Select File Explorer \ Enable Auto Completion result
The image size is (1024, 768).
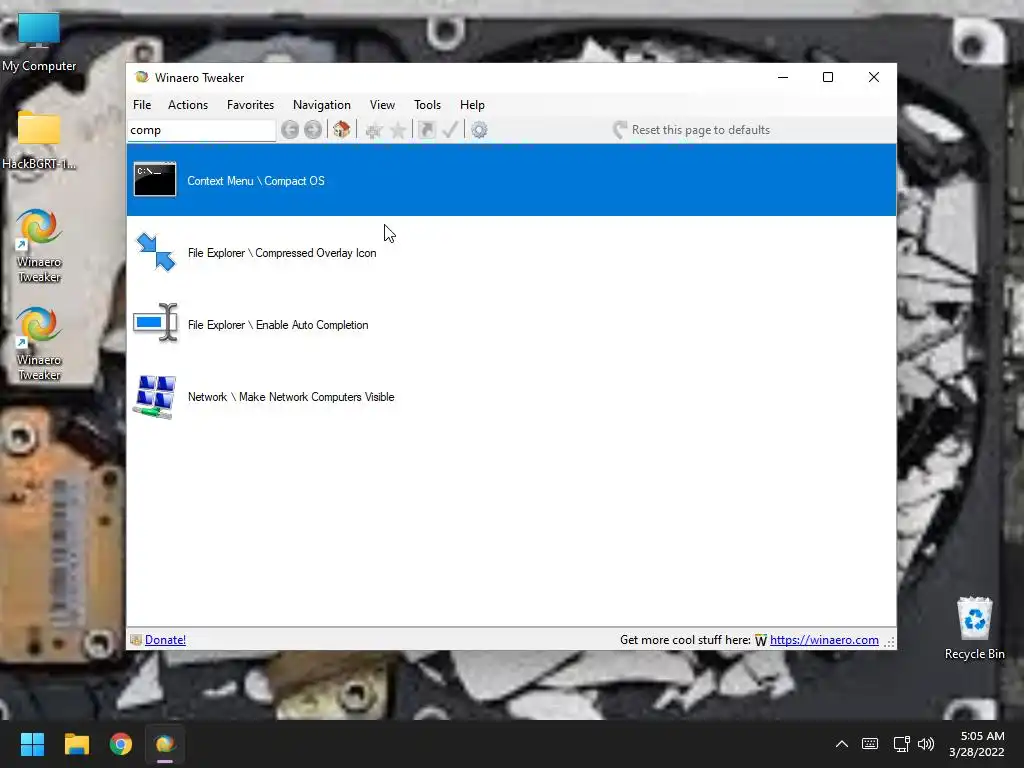[511, 325]
